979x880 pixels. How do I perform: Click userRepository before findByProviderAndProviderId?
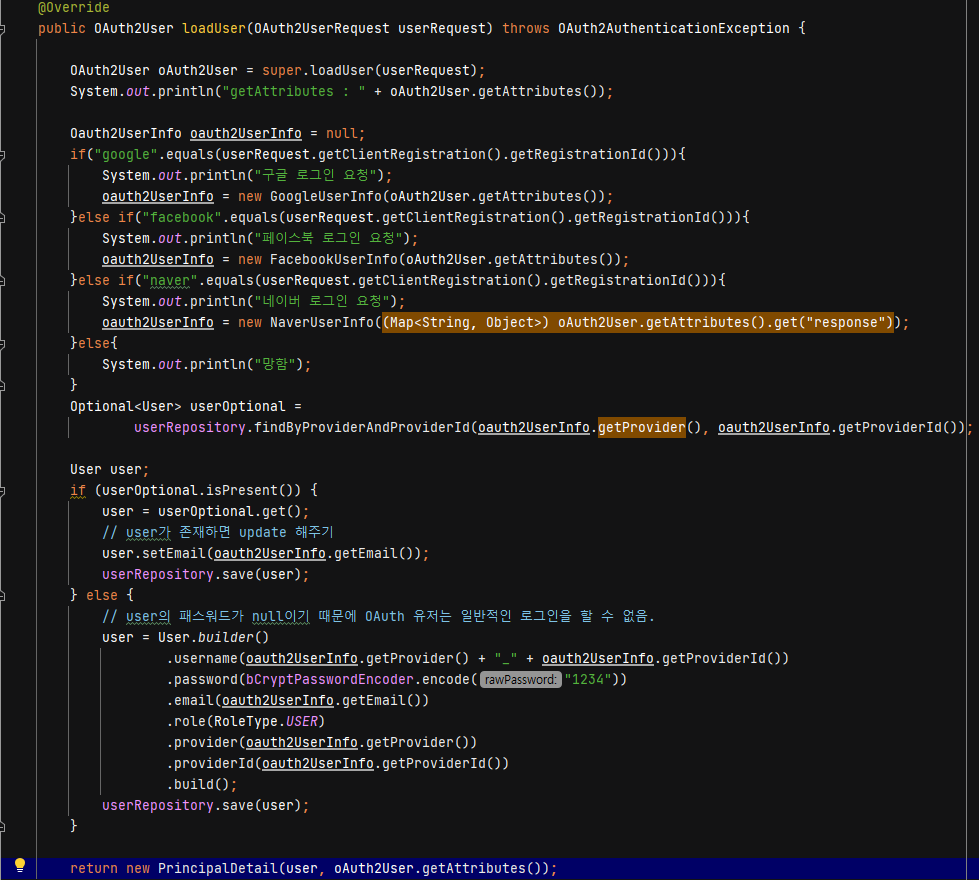[190, 427]
